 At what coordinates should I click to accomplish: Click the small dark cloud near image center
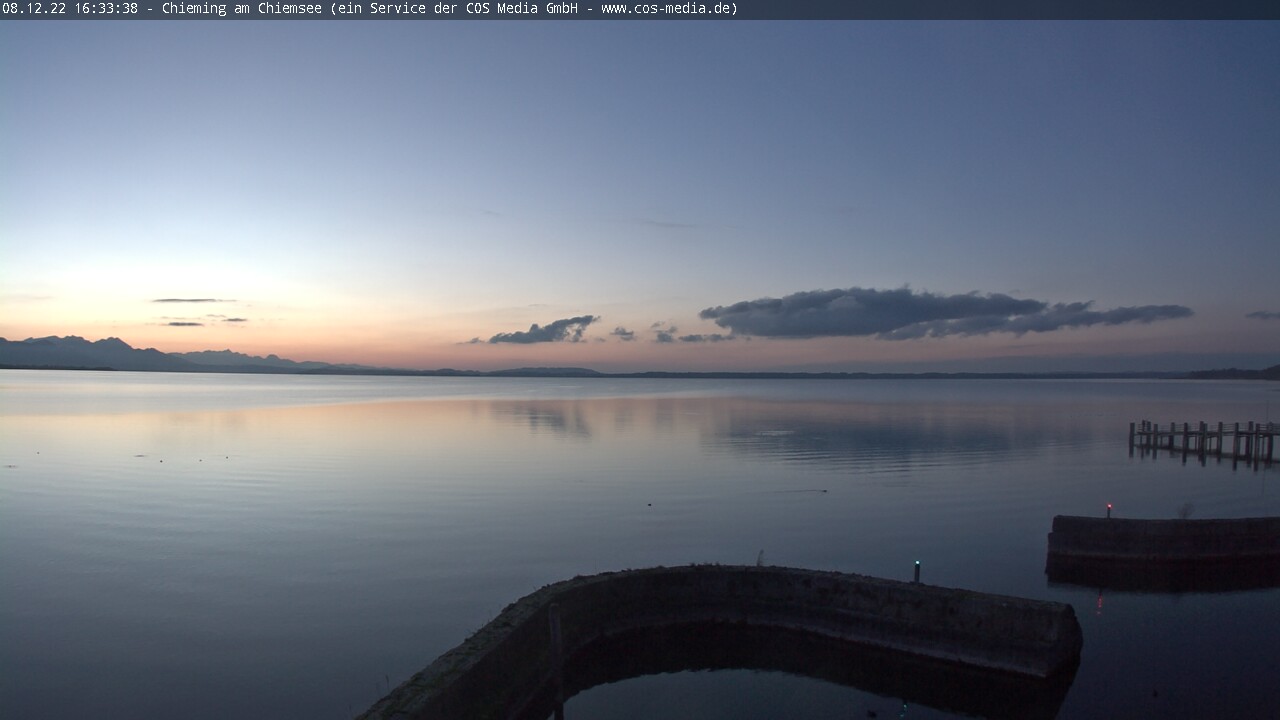(x=545, y=330)
